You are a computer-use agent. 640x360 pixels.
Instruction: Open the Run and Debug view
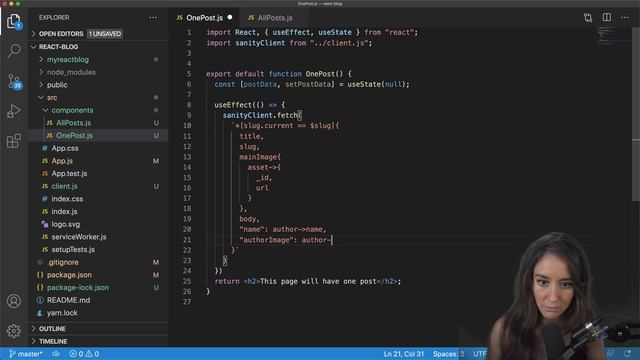click(x=14, y=111)
